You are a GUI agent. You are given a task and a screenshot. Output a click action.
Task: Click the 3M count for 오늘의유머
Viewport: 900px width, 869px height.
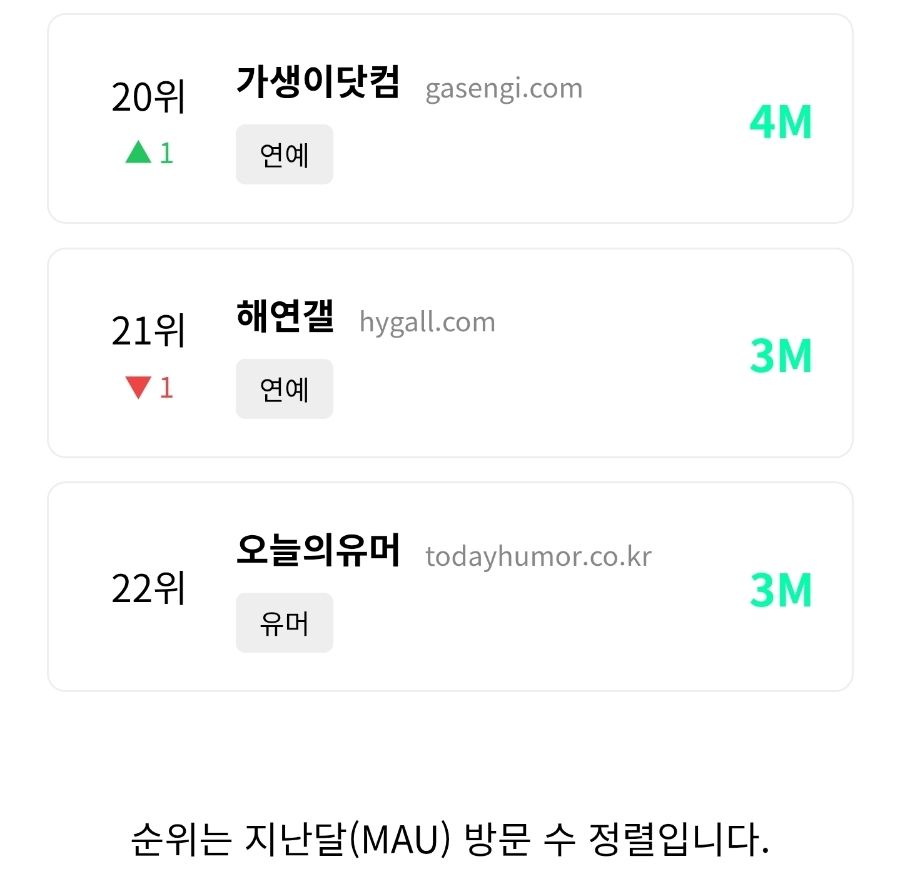[781, 590]
